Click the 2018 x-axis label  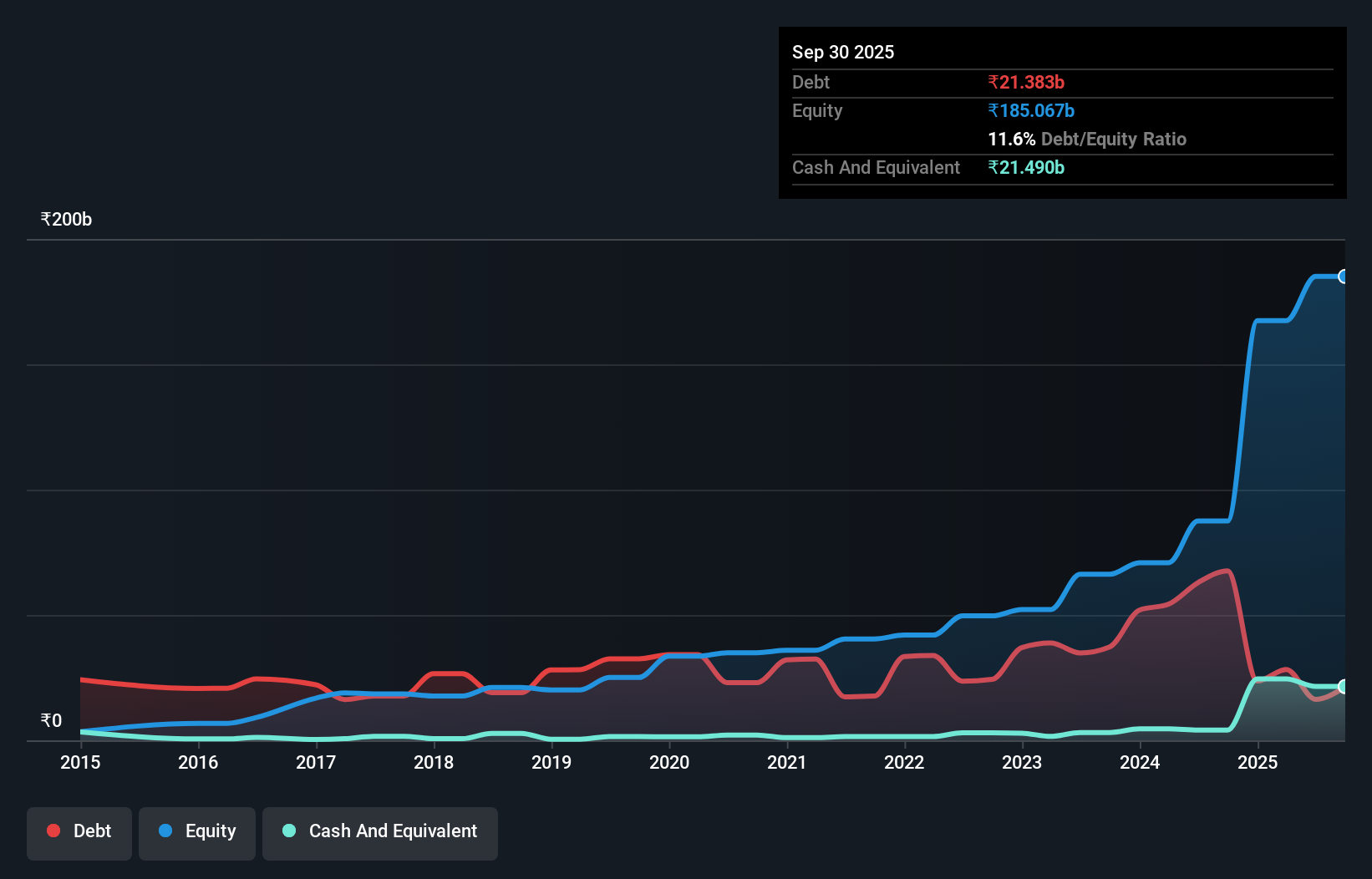[434, 762]
